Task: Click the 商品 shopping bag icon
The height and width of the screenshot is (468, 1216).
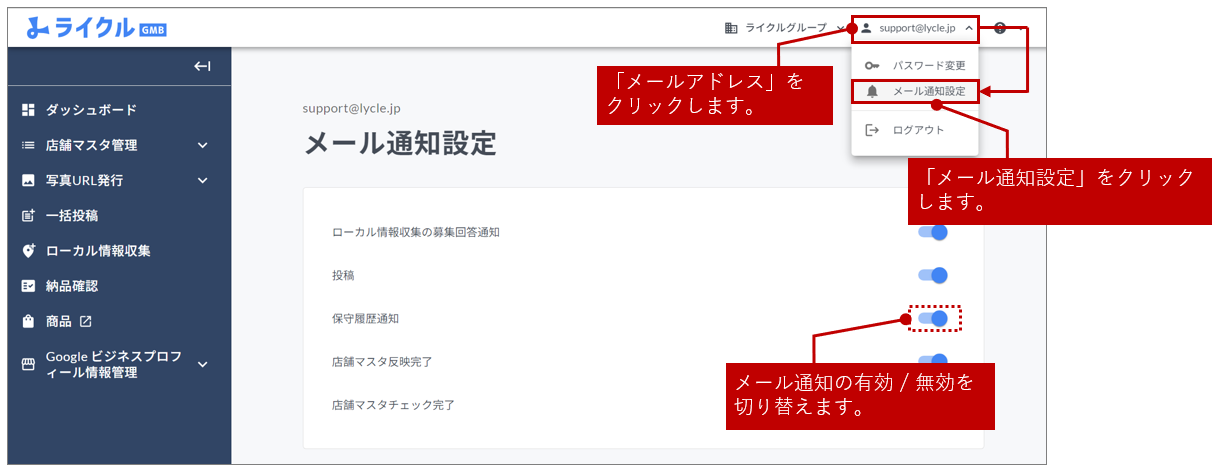Action: coord(28,321)
